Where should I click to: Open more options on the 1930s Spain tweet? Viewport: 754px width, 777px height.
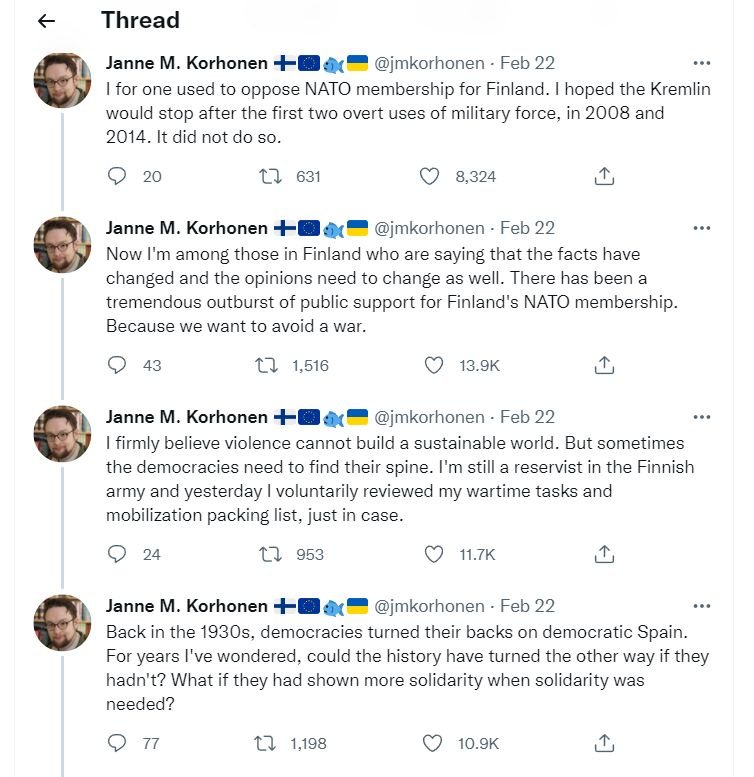click(702, 606)
